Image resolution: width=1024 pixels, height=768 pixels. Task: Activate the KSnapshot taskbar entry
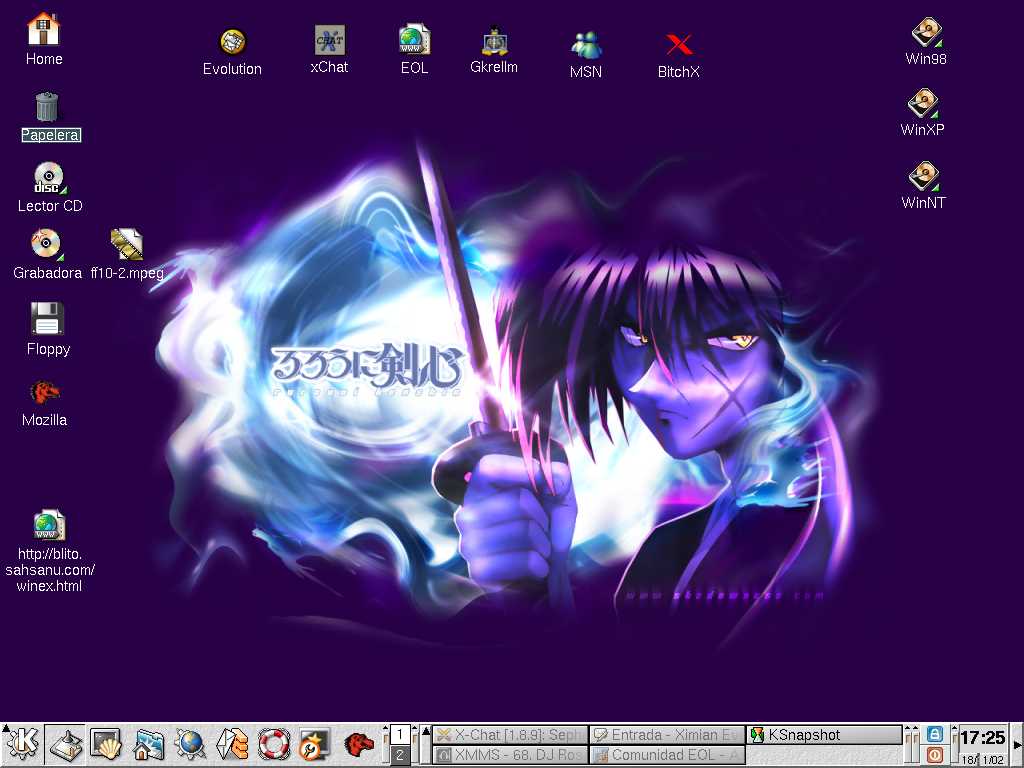825,735
